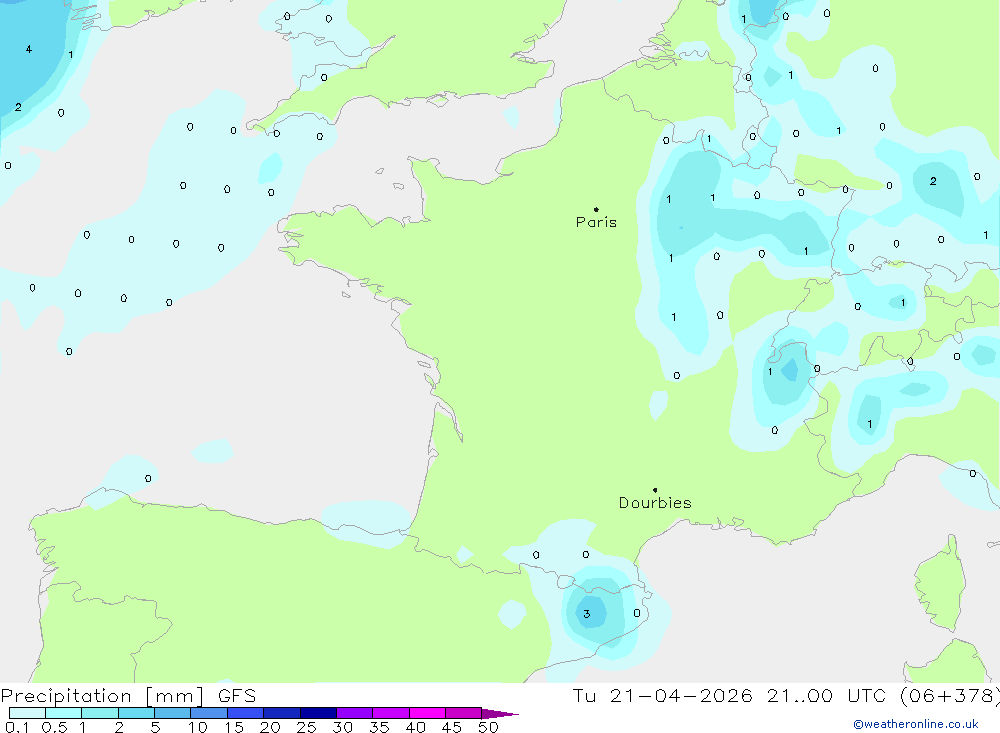The width and height of the screenshot is (1000, 733).
Task: Choose the 25–30 mm legend color swatch
Action: (x=318, y=713)
